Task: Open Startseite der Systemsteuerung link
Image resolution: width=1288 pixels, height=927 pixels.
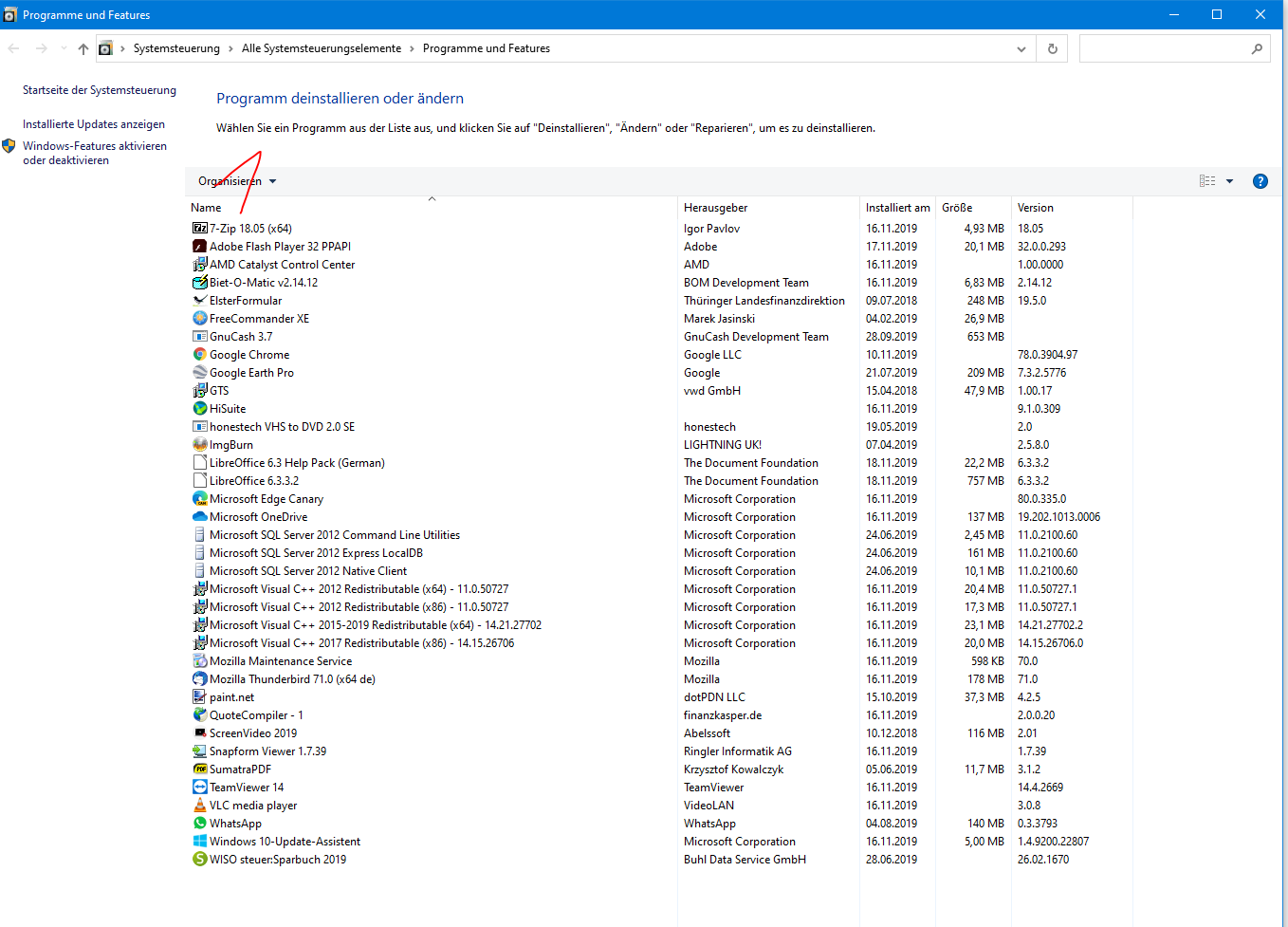Action: click(100, 90)
